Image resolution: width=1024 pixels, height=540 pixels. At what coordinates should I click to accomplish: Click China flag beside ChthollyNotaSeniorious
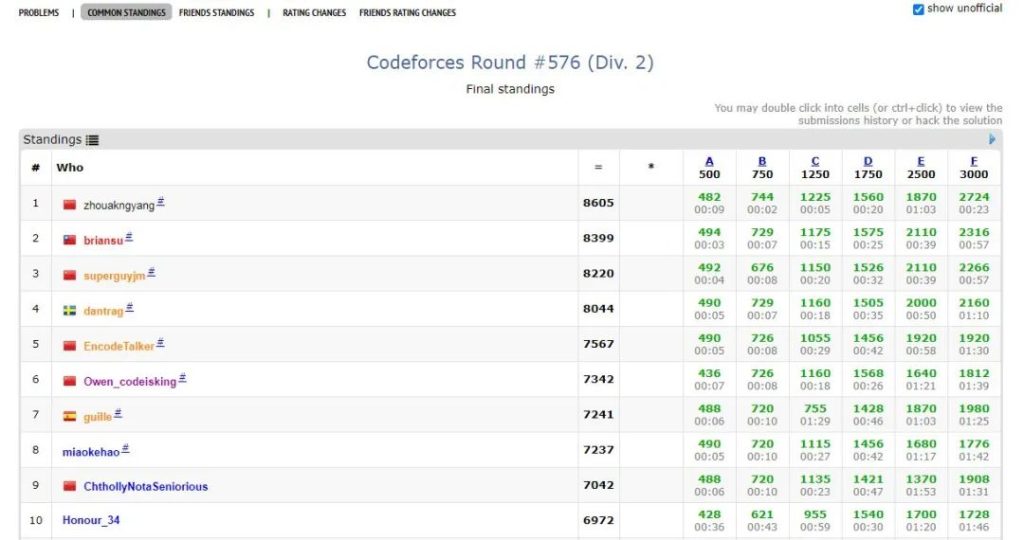69,486
